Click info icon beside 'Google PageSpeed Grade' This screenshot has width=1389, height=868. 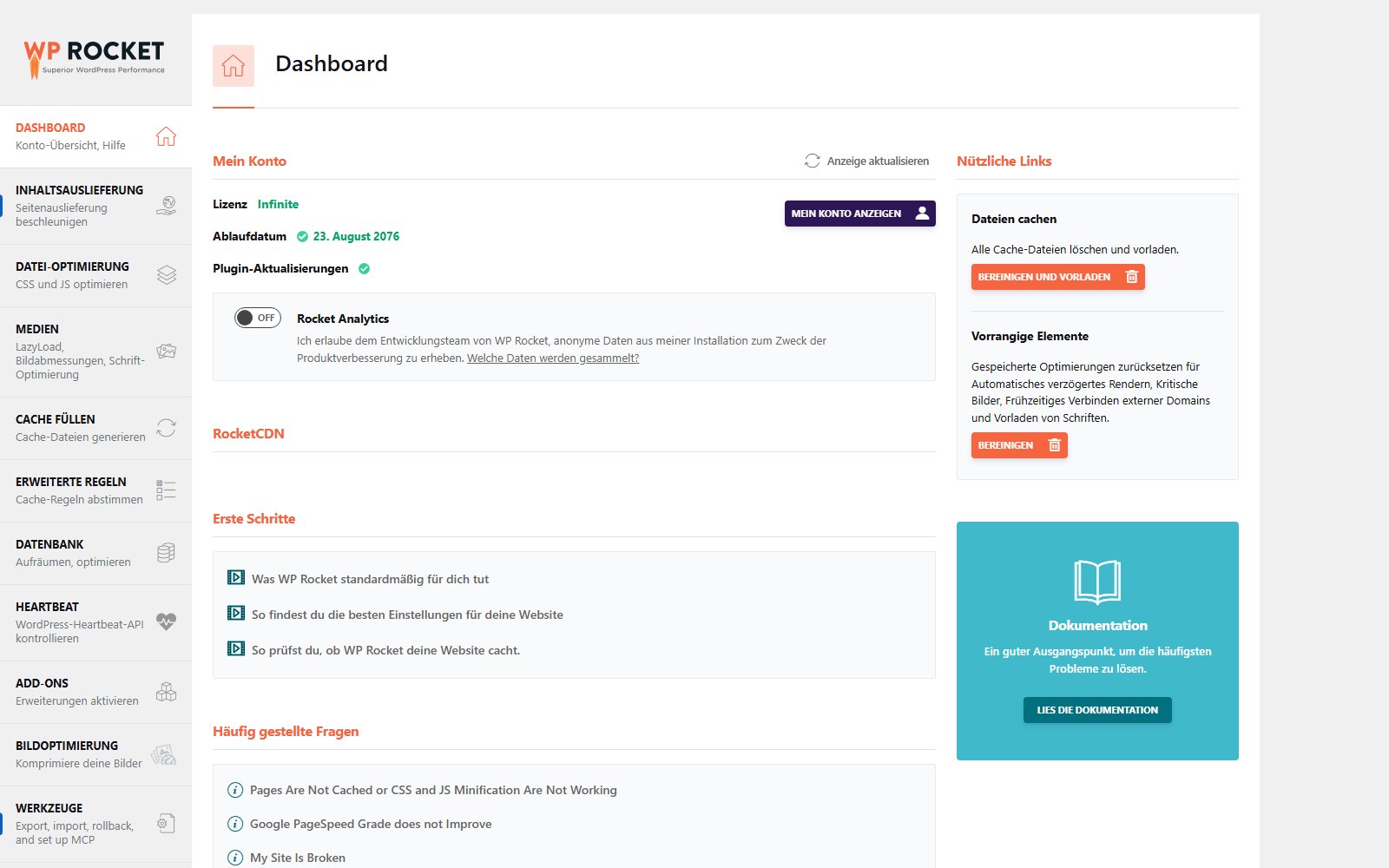coord(235,824)
